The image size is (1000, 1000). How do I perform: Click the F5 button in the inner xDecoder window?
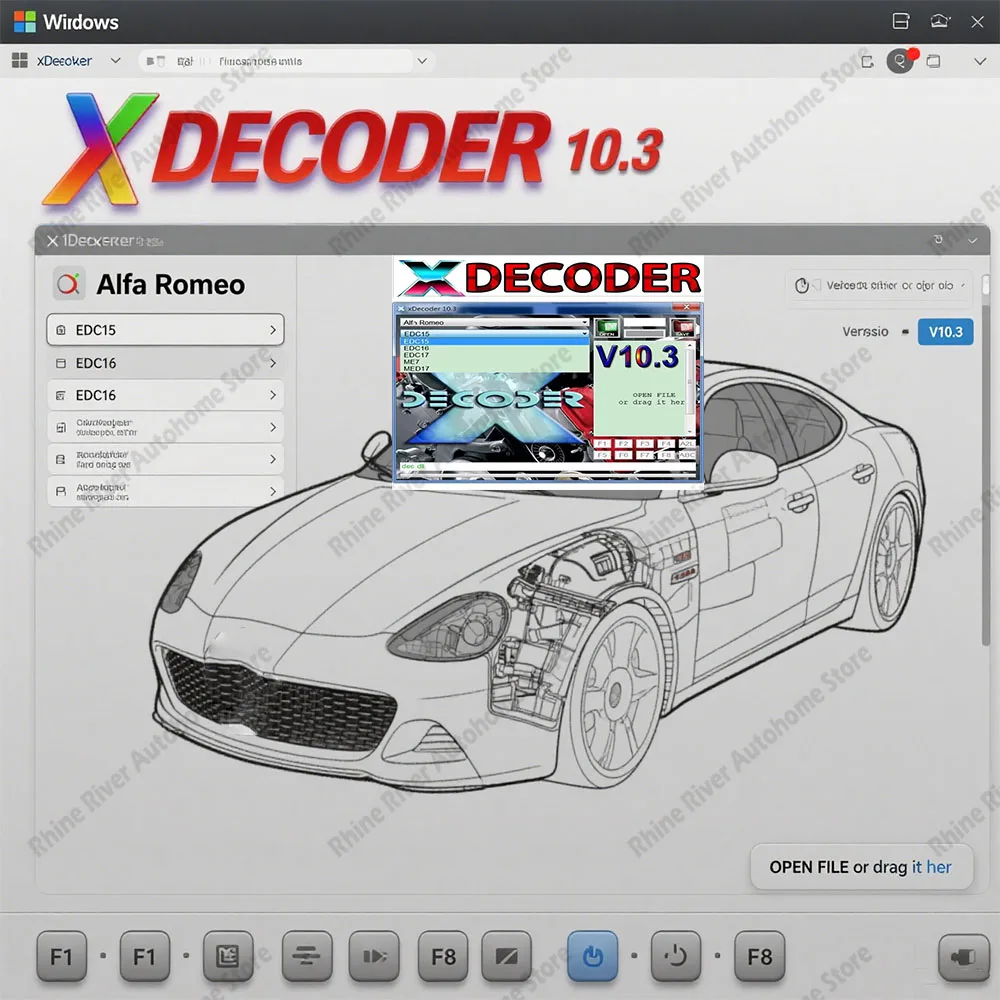coord(602,455)
